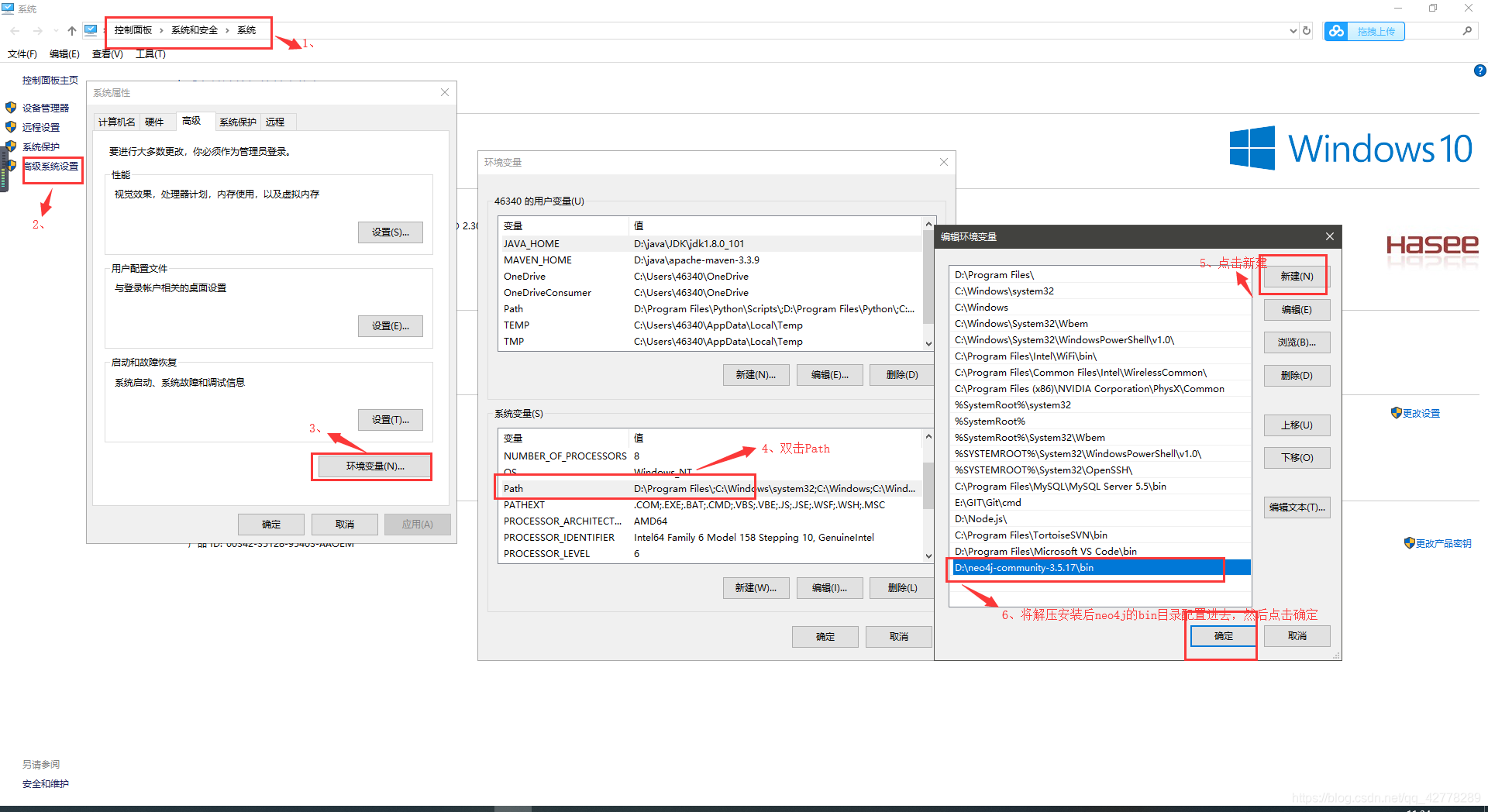Click 新建(N) in 编辑环境变量 dialog

(1297, 277)
